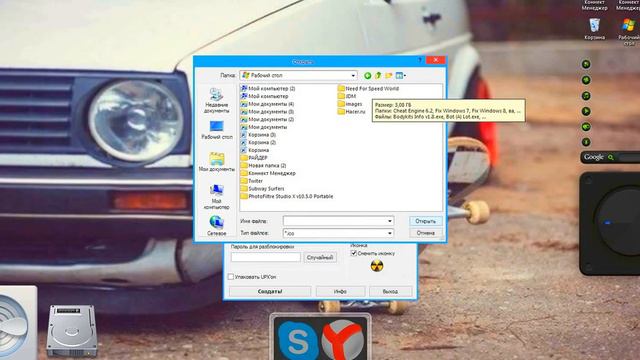The image size is (640, 360).
Task: Select the РАЙДЕР folder
Action: (x=254, y=158)
